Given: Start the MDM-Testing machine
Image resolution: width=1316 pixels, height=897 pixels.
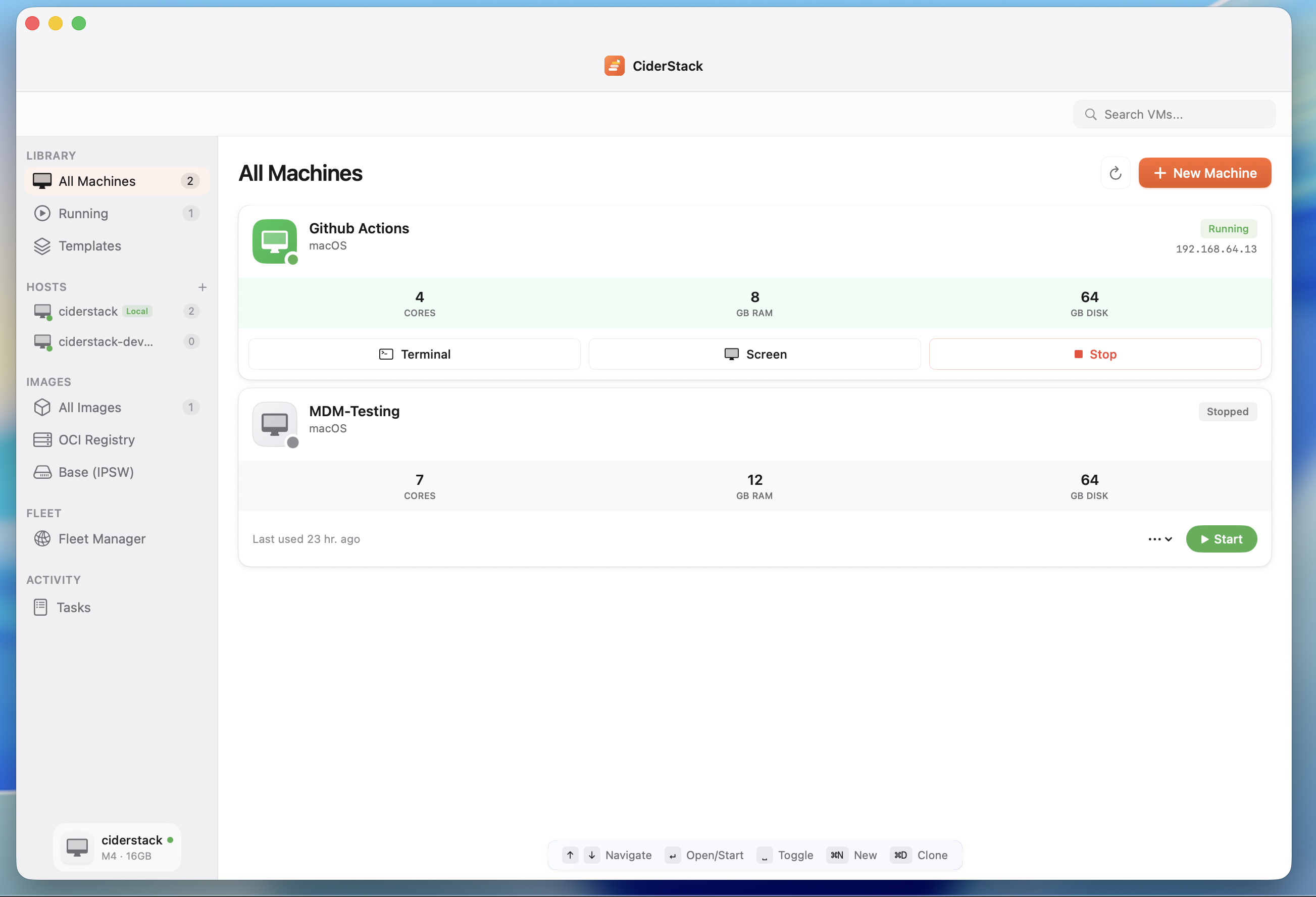Looking at the screenshot, I should pos(1222,538).
